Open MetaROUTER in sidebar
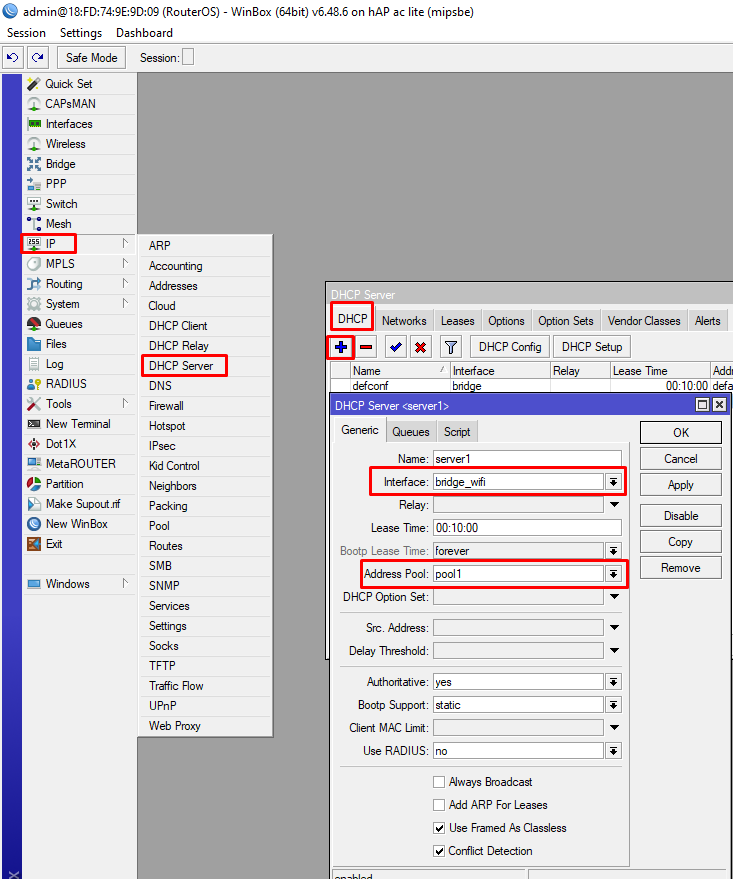Viewport: 733px width, 879px height. pos(81,464)
